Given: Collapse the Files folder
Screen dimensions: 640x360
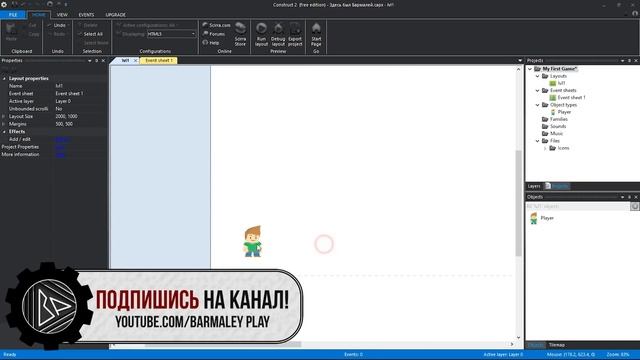Looking at the screenshot, I should tap(538, 141).
